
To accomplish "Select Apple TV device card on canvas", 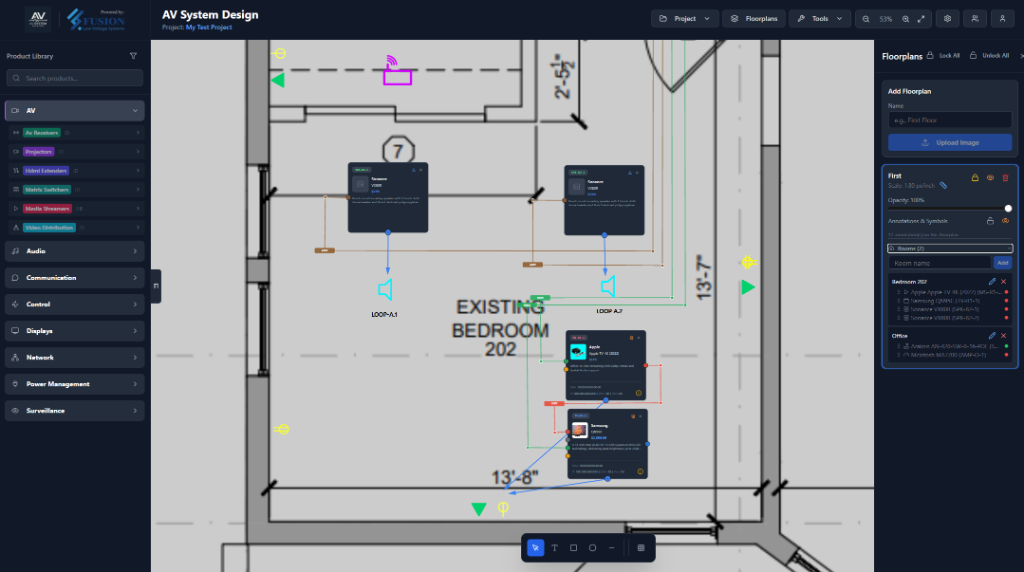I will click(605, 365).
